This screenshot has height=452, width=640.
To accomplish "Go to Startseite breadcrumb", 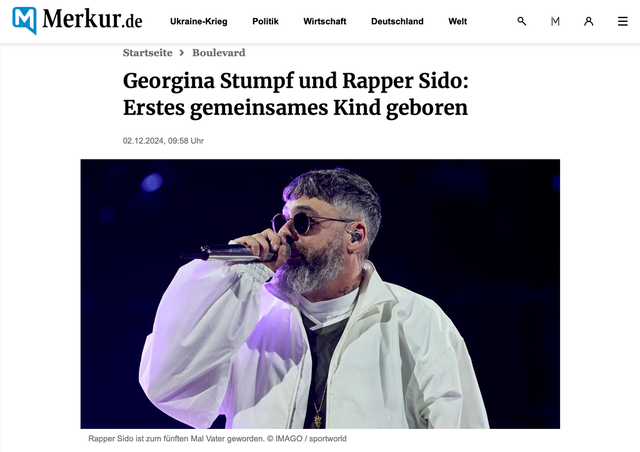I will (x=148, y=53).
